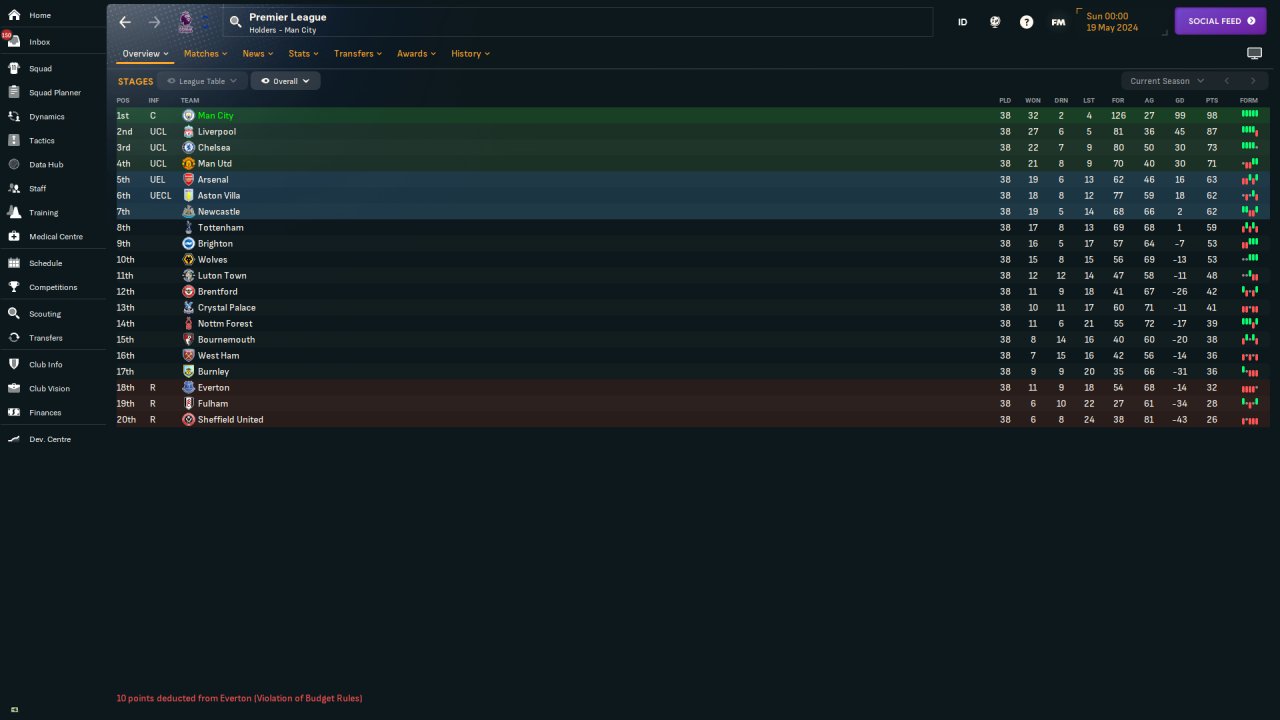
Task: Open the Tactics board icon
Action: 14,141
